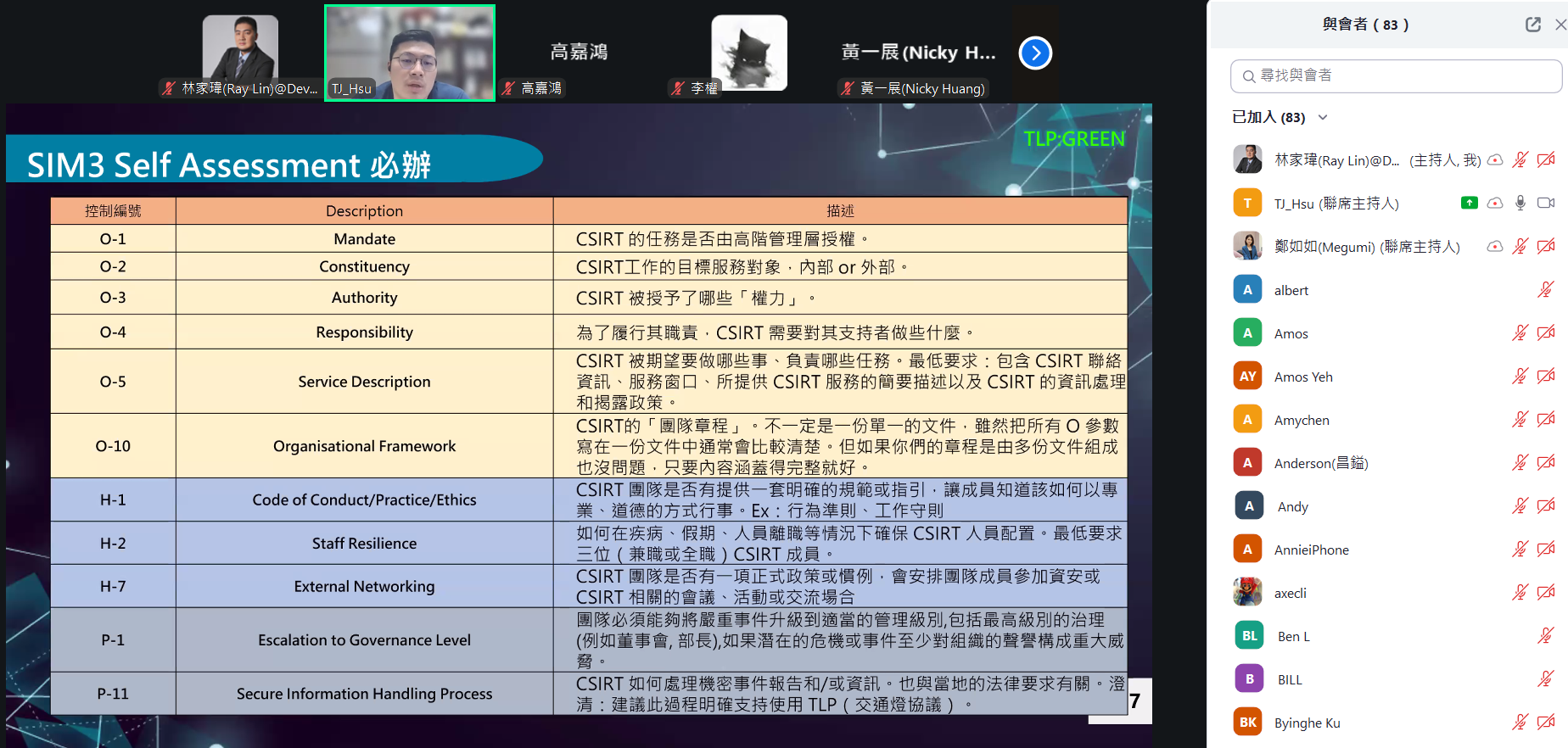The width and height of the screenshot is (1568, 748).
Task: Click TJ_Hsu's green screen-sharing icon
Action: coord(1469,203)
